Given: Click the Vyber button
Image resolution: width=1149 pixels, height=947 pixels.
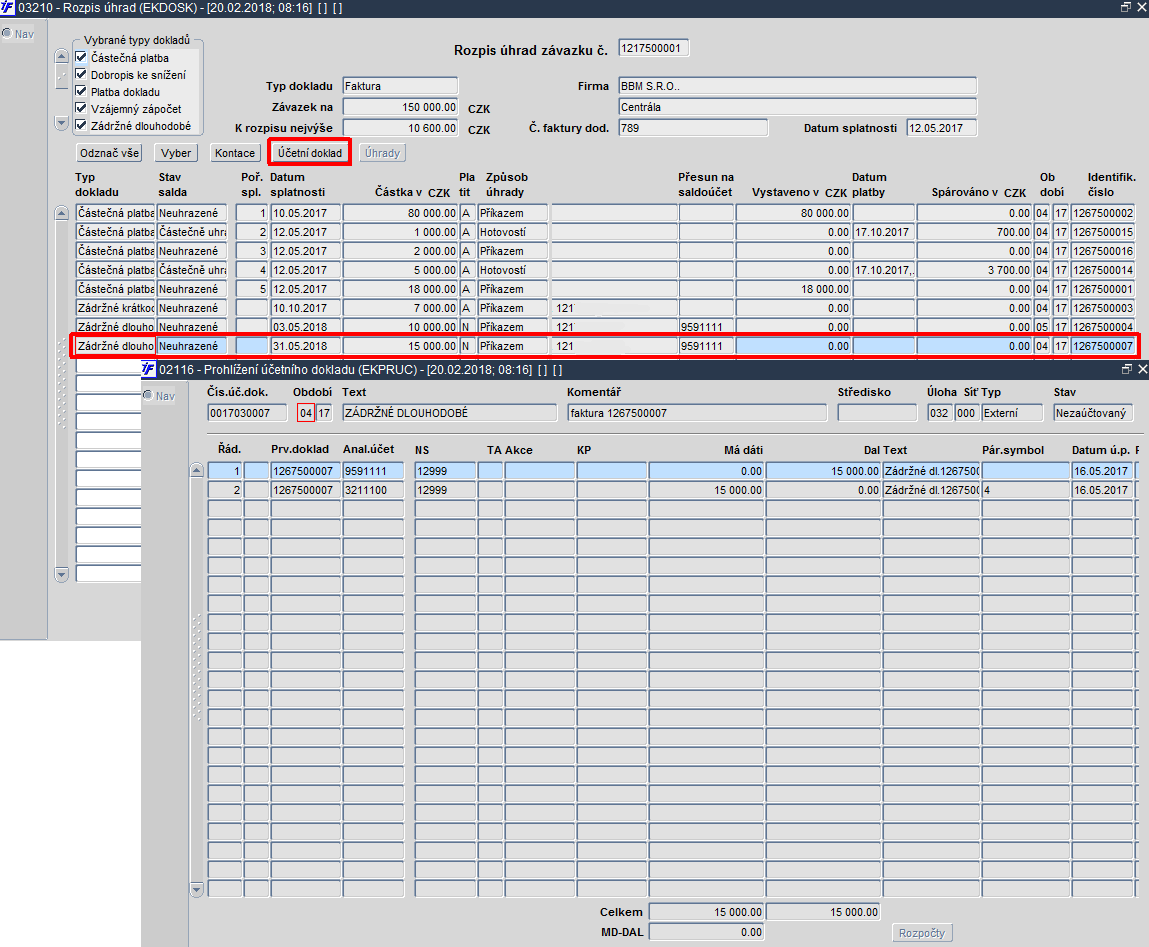Looking at the screenshot, I should click(176, 152).
